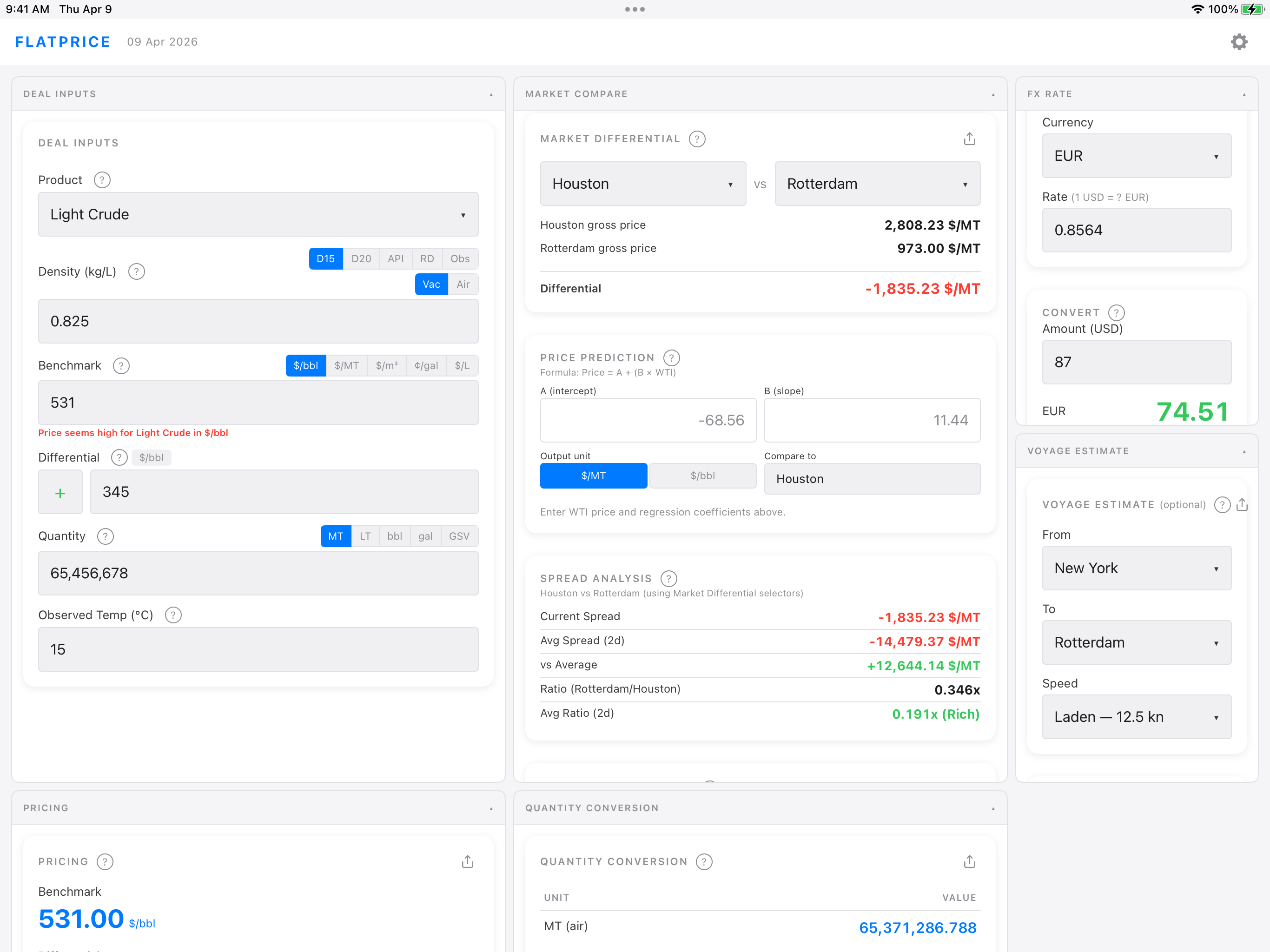1270x952 pixels.
Task: Click the B slope field
Action: click(x=872, y=420)
